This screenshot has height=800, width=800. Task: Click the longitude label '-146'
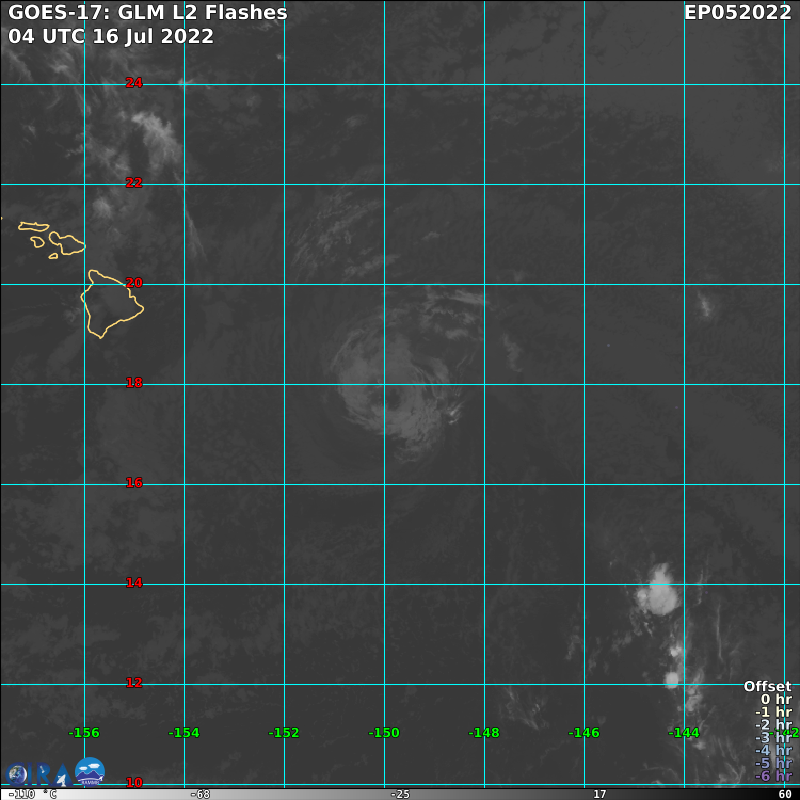[584, 733]
